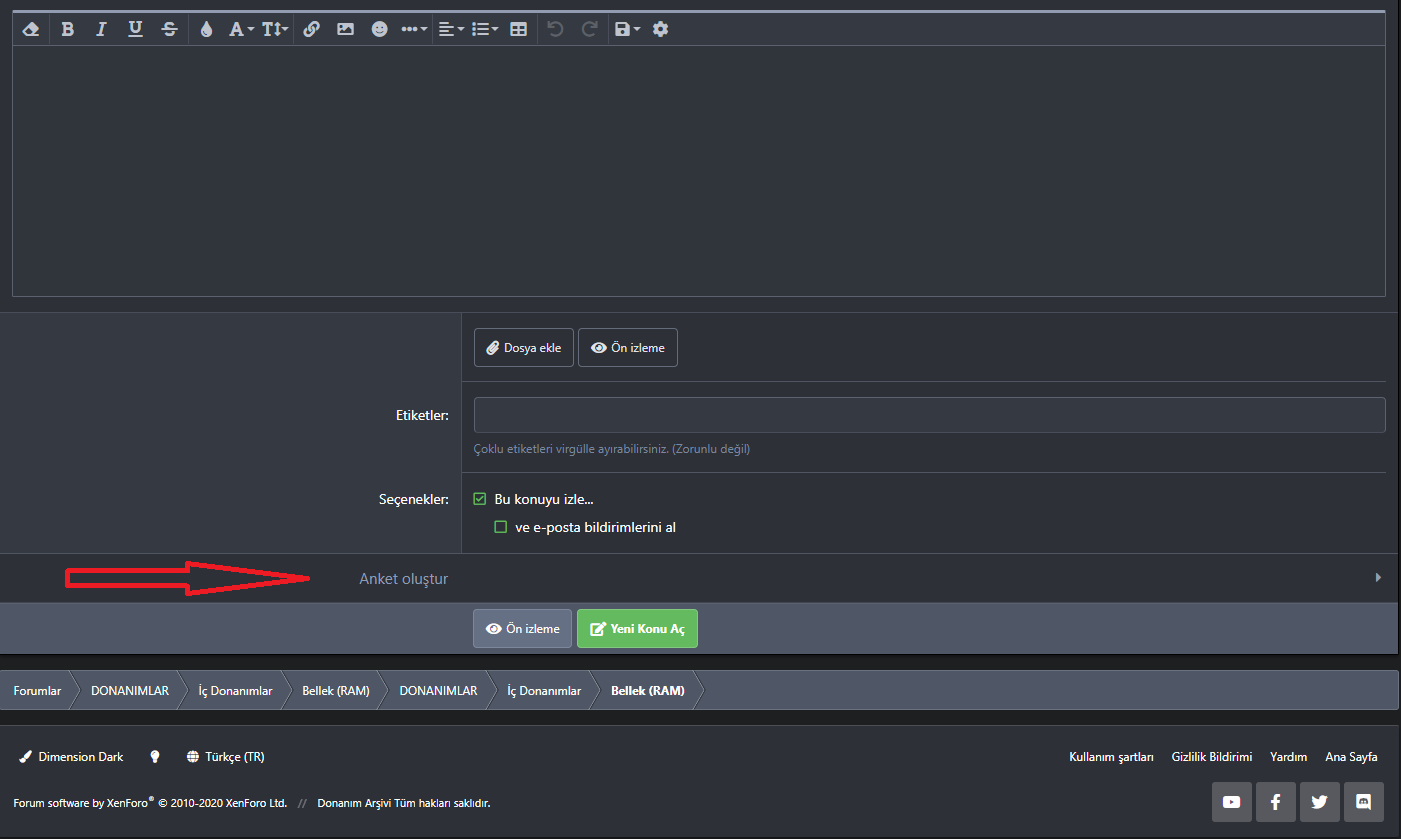
Task: Open the smiley emoji picker
Action: pos(379,29)
